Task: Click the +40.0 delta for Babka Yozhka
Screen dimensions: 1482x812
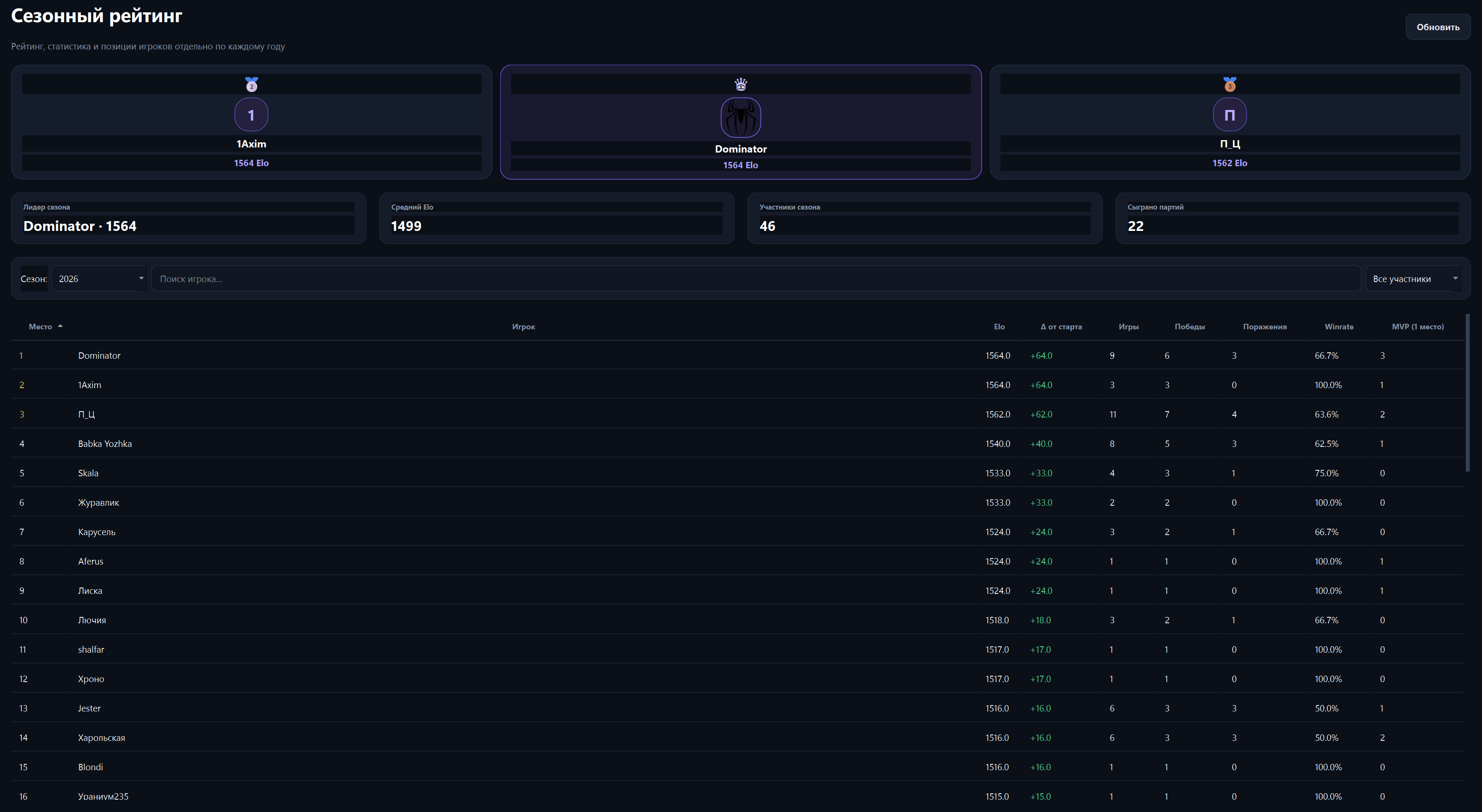Action: (1041, 443)
